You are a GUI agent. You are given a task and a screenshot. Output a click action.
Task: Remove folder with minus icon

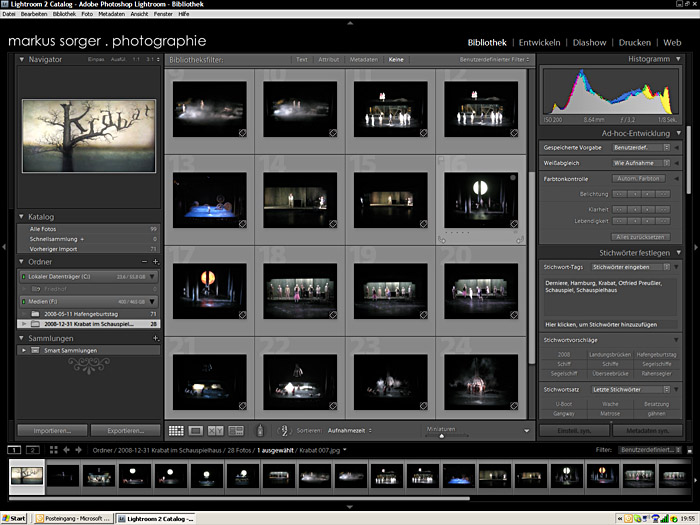click(144, 262)
